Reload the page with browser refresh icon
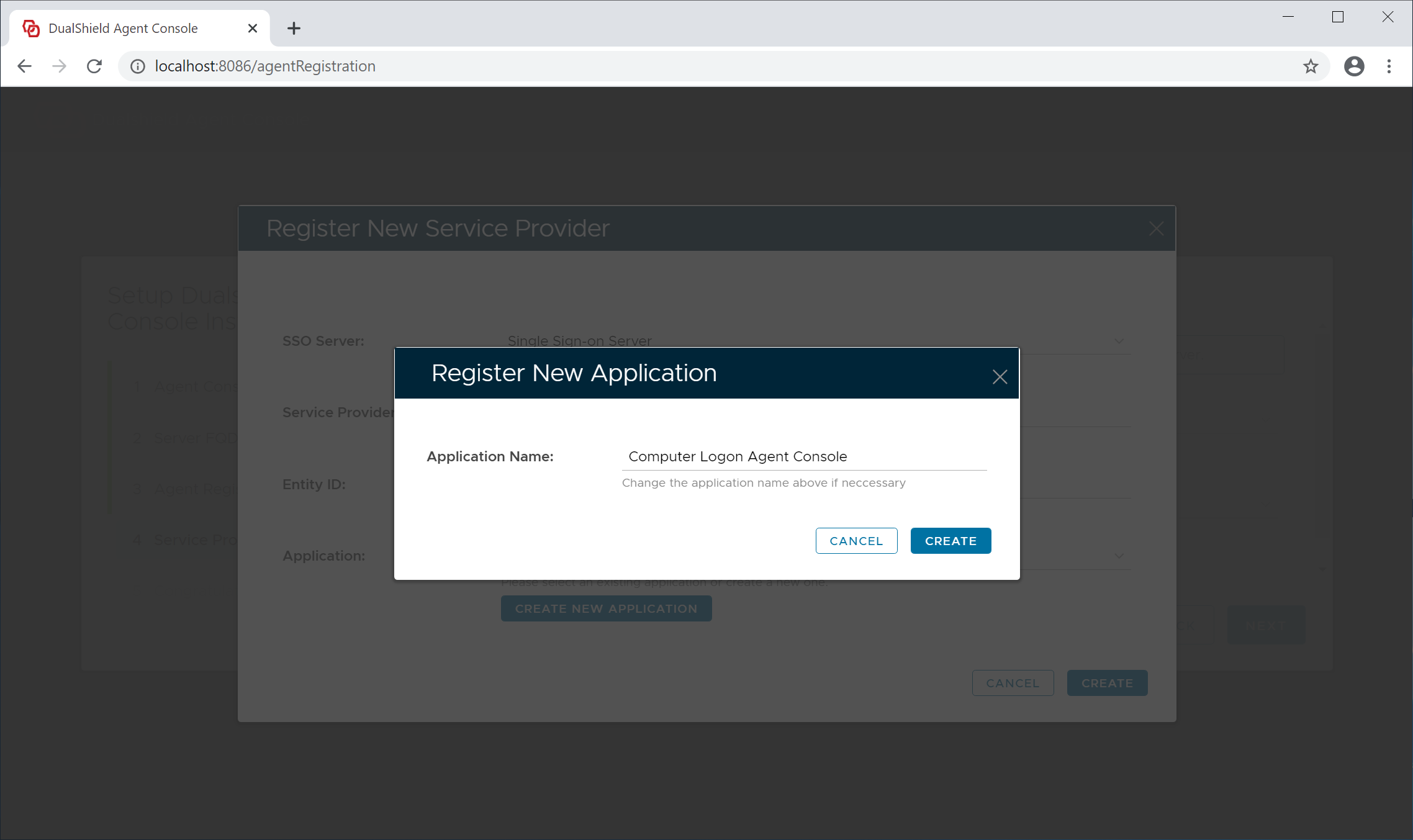The image size is (1413, 840). 94,66
